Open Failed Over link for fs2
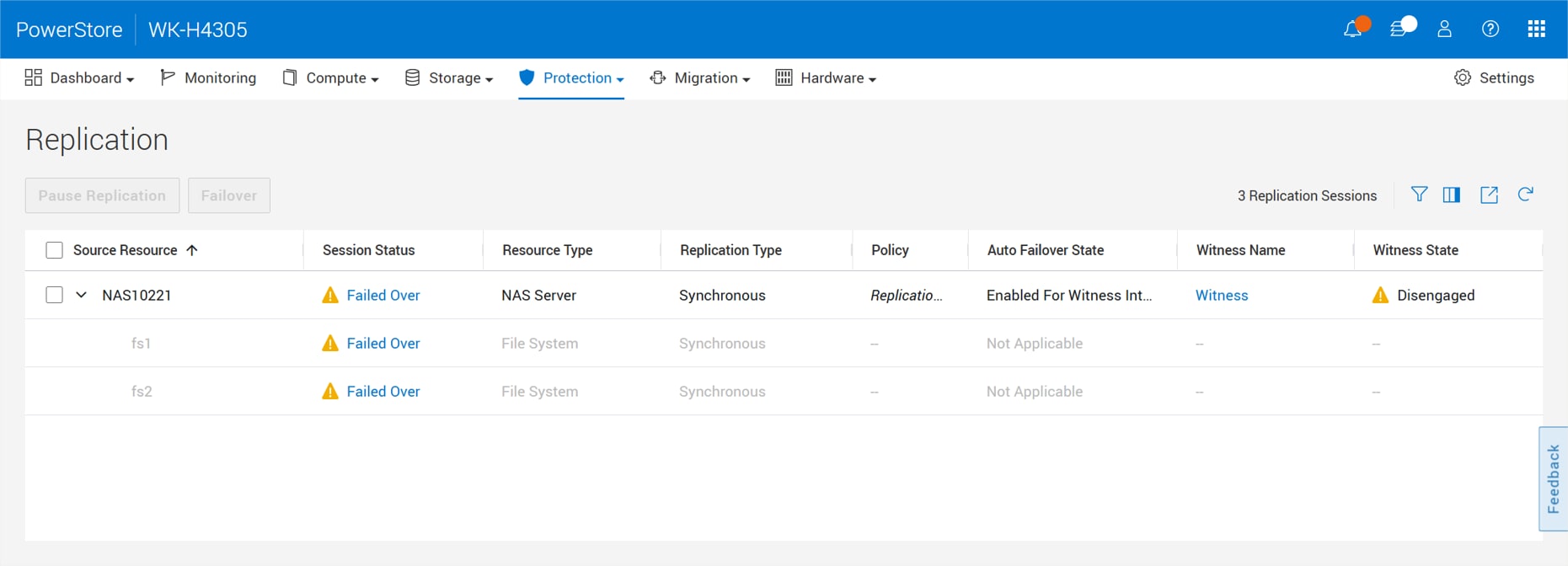The width and height of the screenshot is (1568, 566). pyautogui.click(x=383, y=391)
